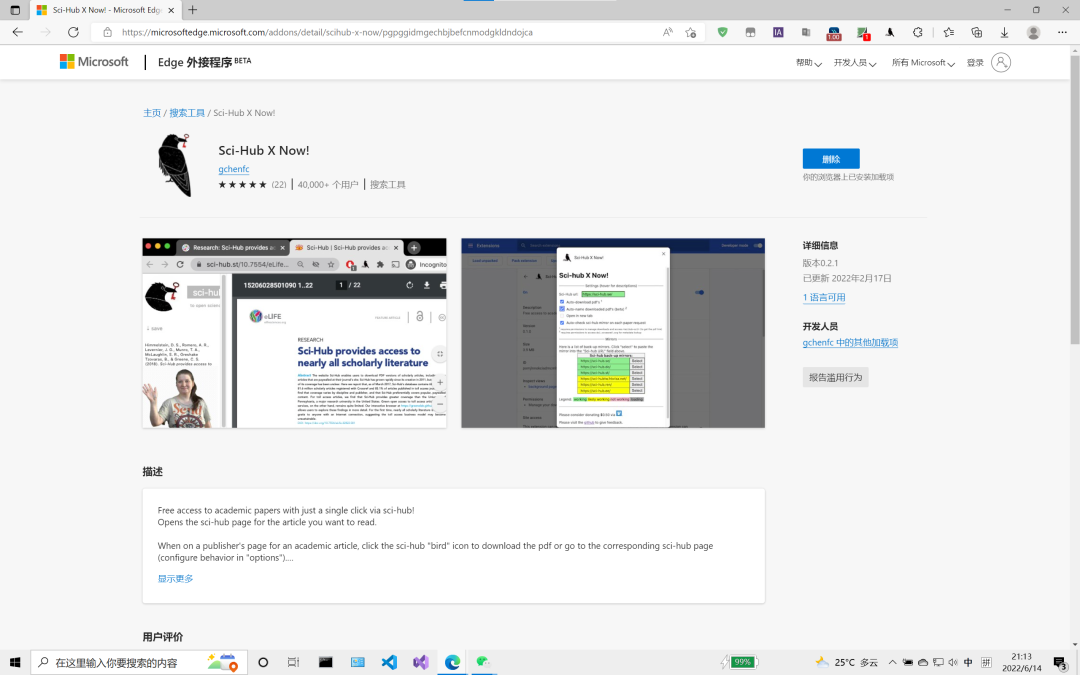Expand description with 显示更多

[x=175, y=579]
